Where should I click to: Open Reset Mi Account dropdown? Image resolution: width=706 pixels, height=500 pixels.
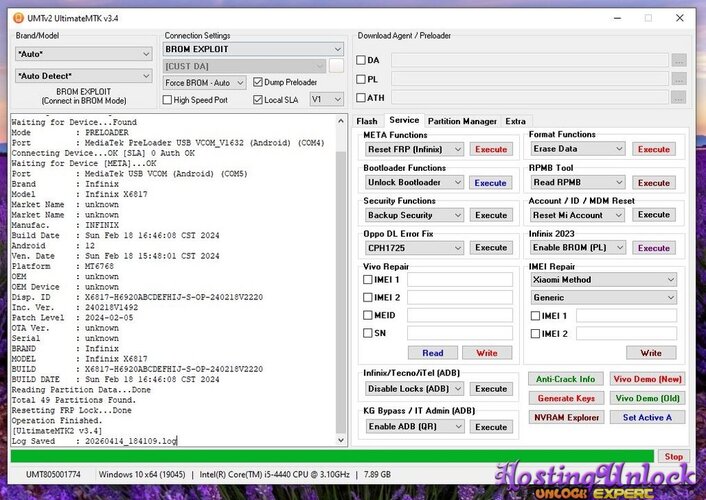578,215
